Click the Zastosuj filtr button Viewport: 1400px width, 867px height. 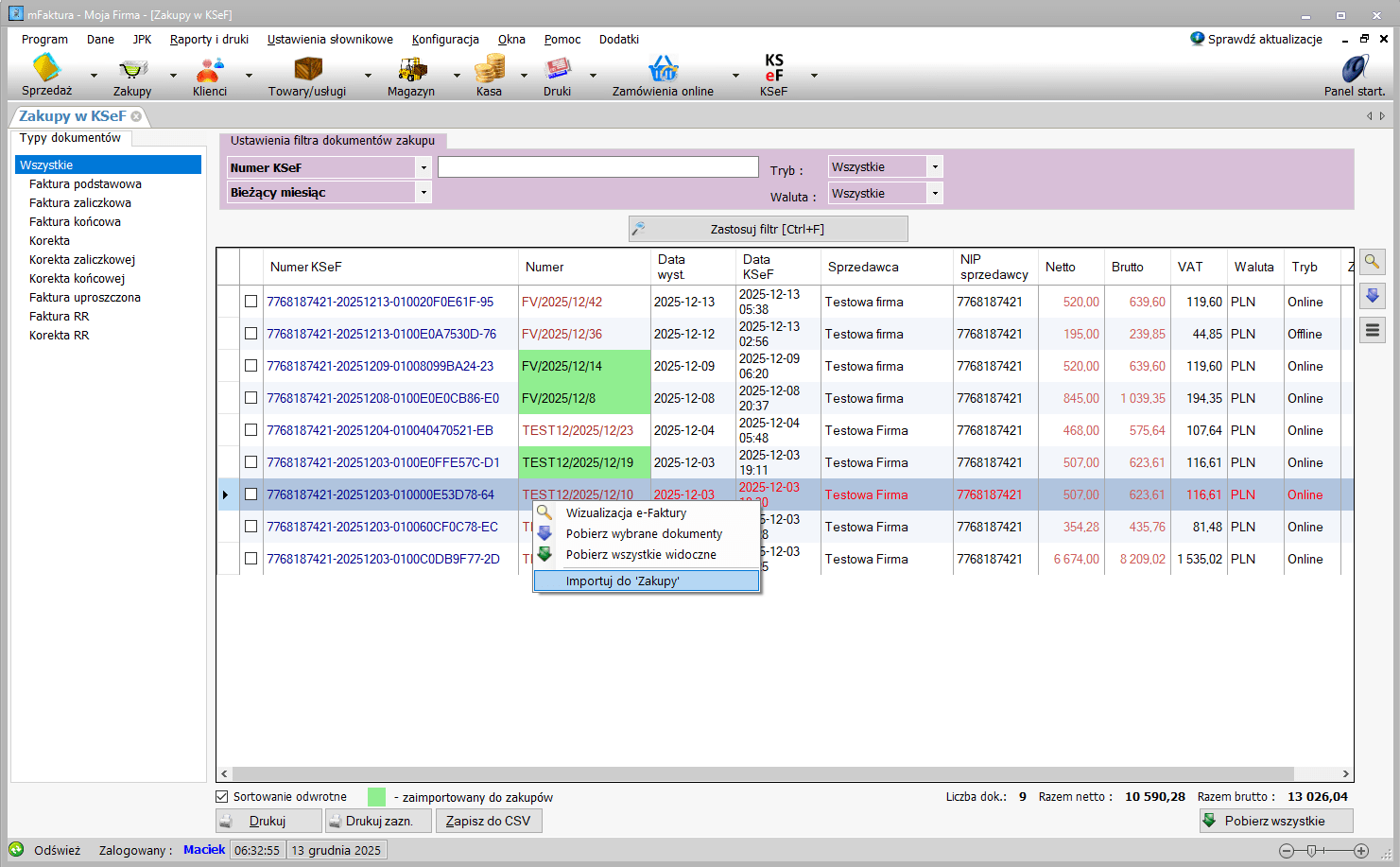pyautogui.click(x=768, y=230)
